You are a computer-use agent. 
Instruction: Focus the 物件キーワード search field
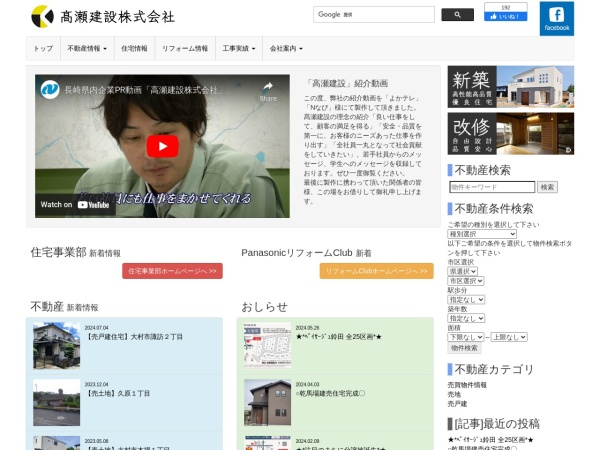(492, 187)
